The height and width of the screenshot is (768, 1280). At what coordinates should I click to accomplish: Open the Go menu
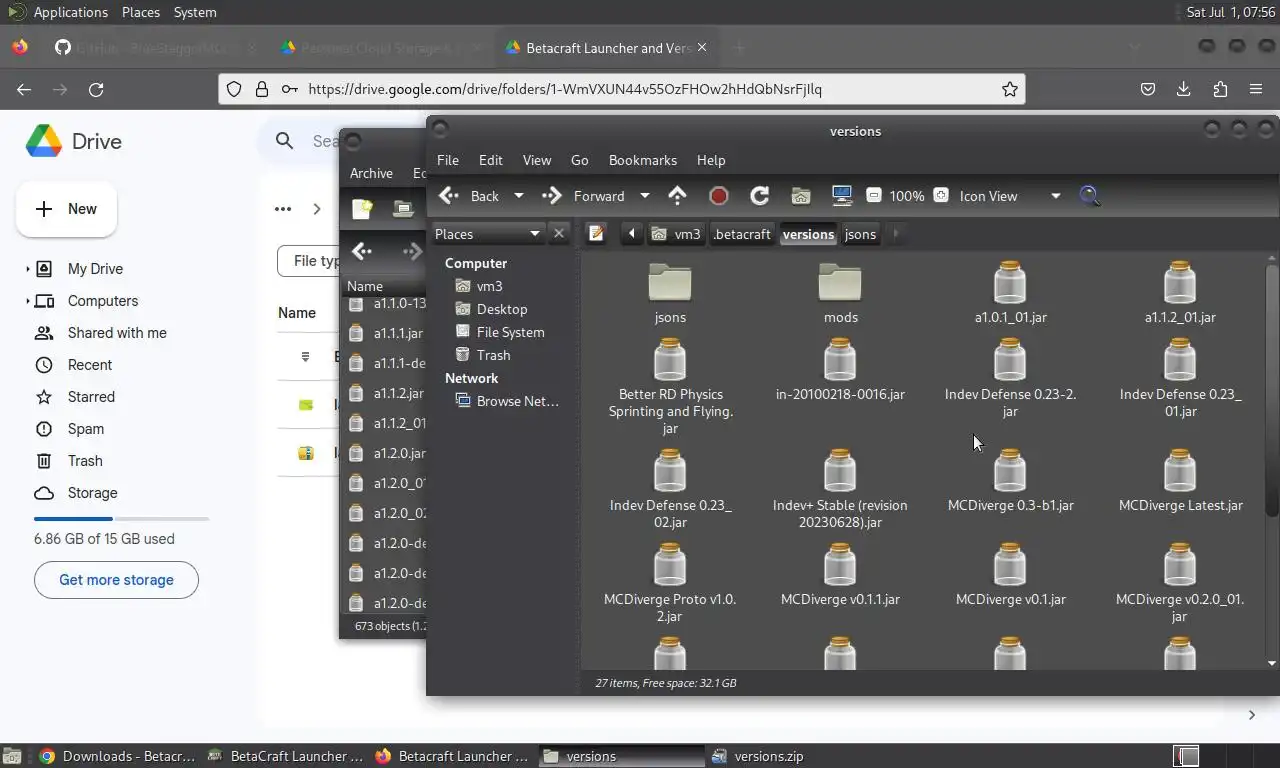click(x=580, y=160)
